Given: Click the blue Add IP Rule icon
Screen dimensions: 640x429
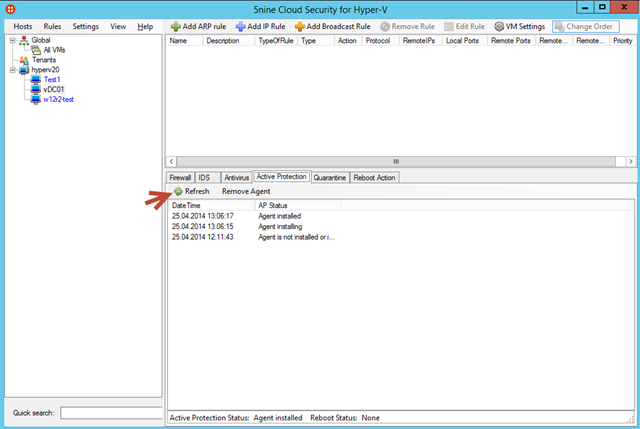Looking at the screenshot, I should point(240,27).
